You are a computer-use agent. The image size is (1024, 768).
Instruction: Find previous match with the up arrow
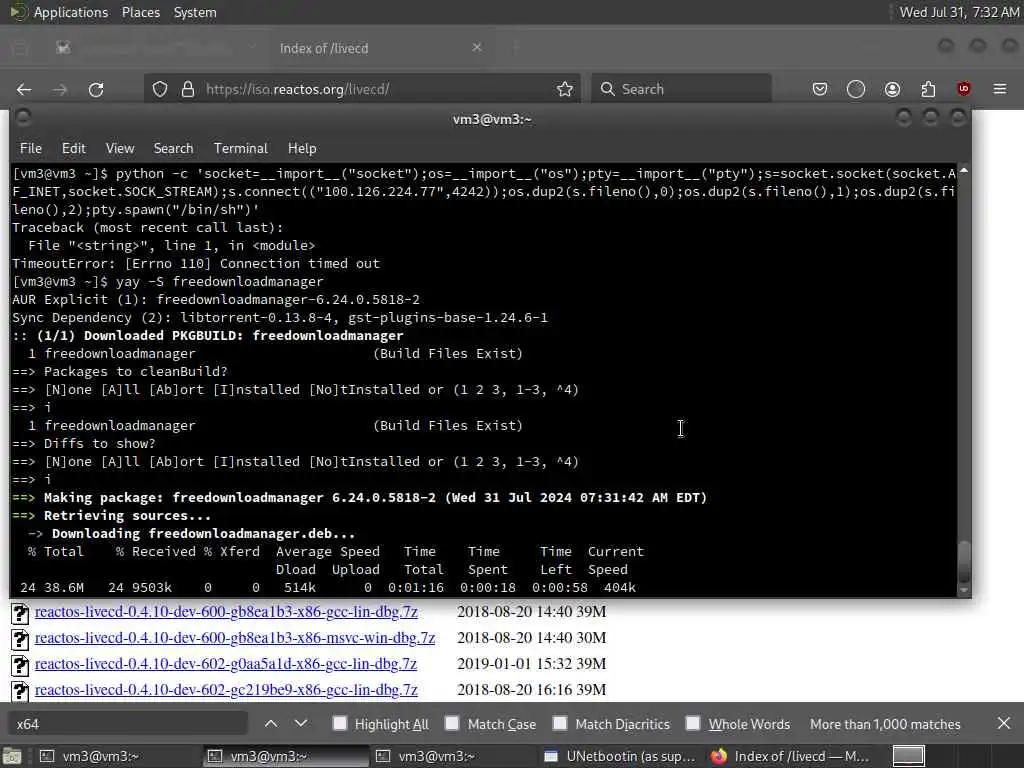[x=271, y=724]
